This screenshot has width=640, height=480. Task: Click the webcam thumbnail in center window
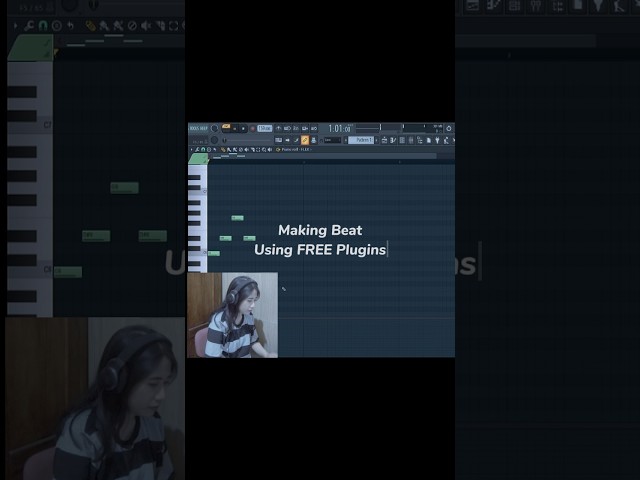[233, 315]
